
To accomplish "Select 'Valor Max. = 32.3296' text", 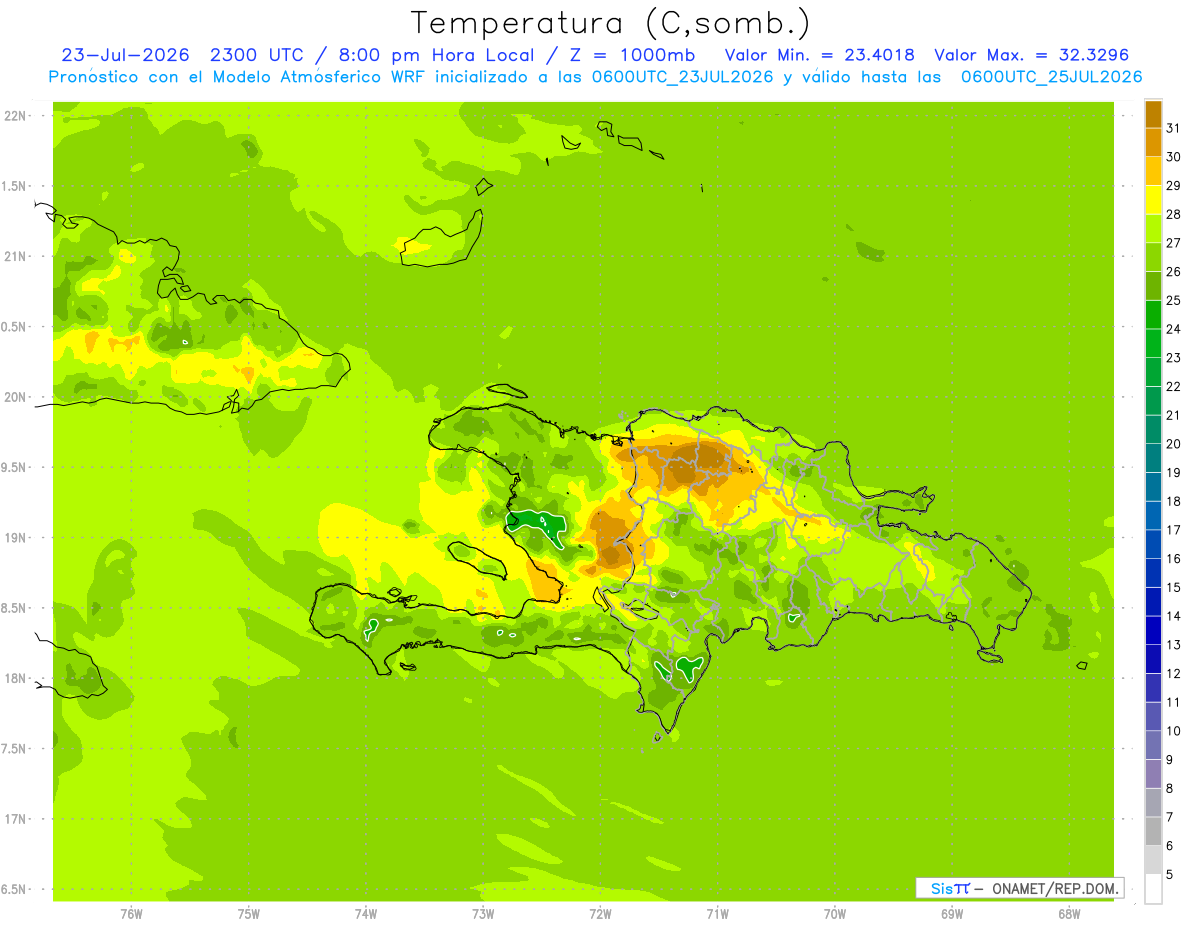I will [1031, 55].
